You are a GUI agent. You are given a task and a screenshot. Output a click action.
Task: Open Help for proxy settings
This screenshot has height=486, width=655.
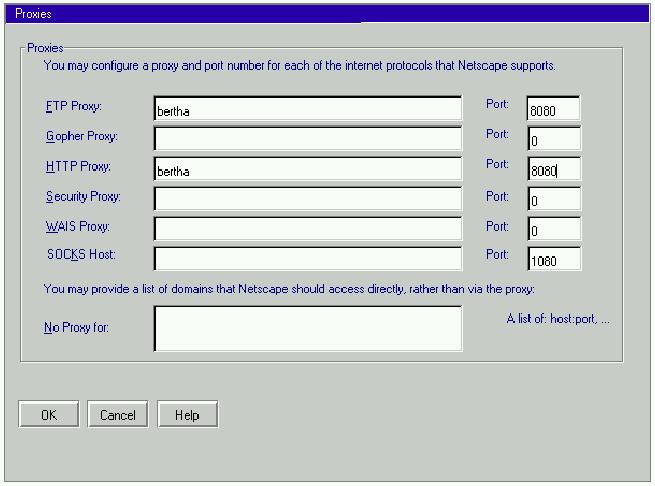(x=186, y=415)
